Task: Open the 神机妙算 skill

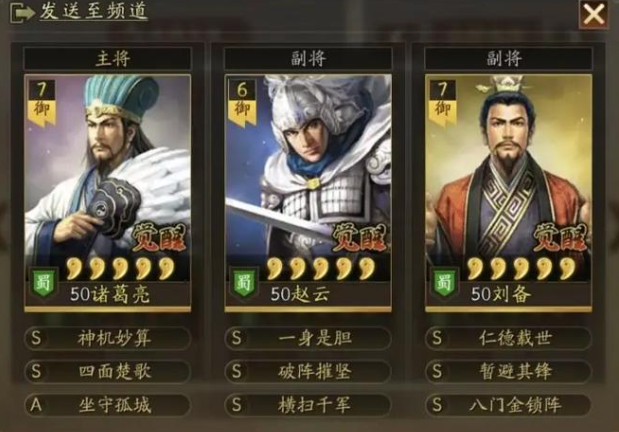Action: [108, 338]
